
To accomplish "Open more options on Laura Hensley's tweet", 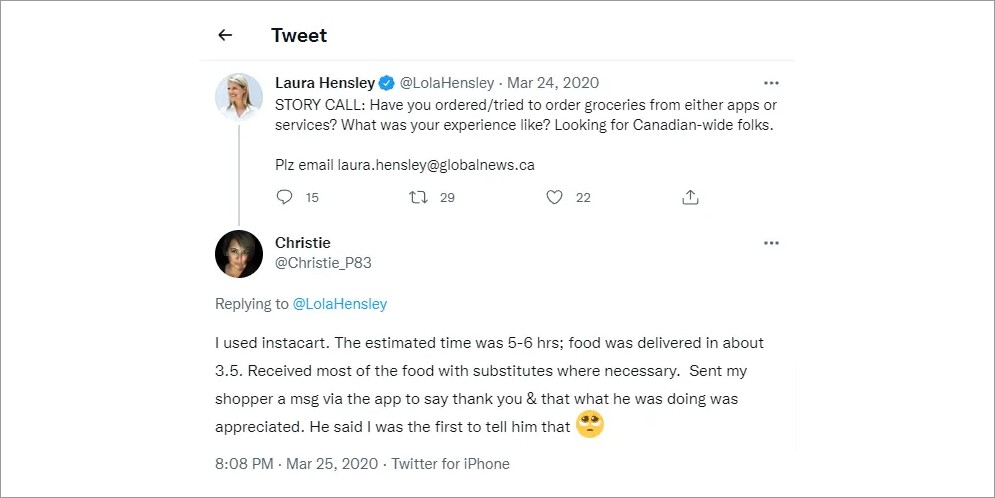I will pyautogui.click(x=771, y=83).
